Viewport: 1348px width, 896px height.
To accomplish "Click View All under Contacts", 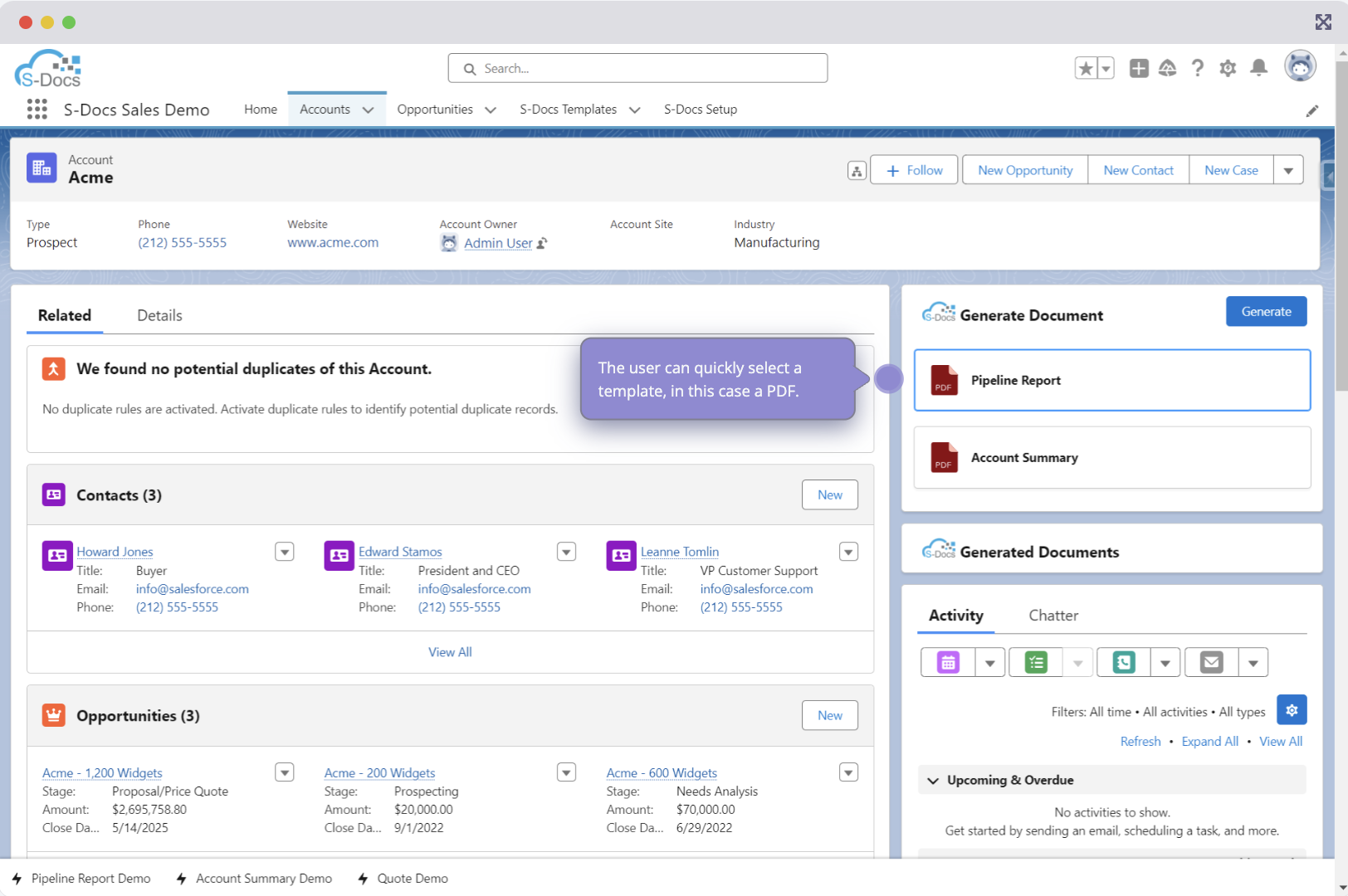I will pos(450,652).
